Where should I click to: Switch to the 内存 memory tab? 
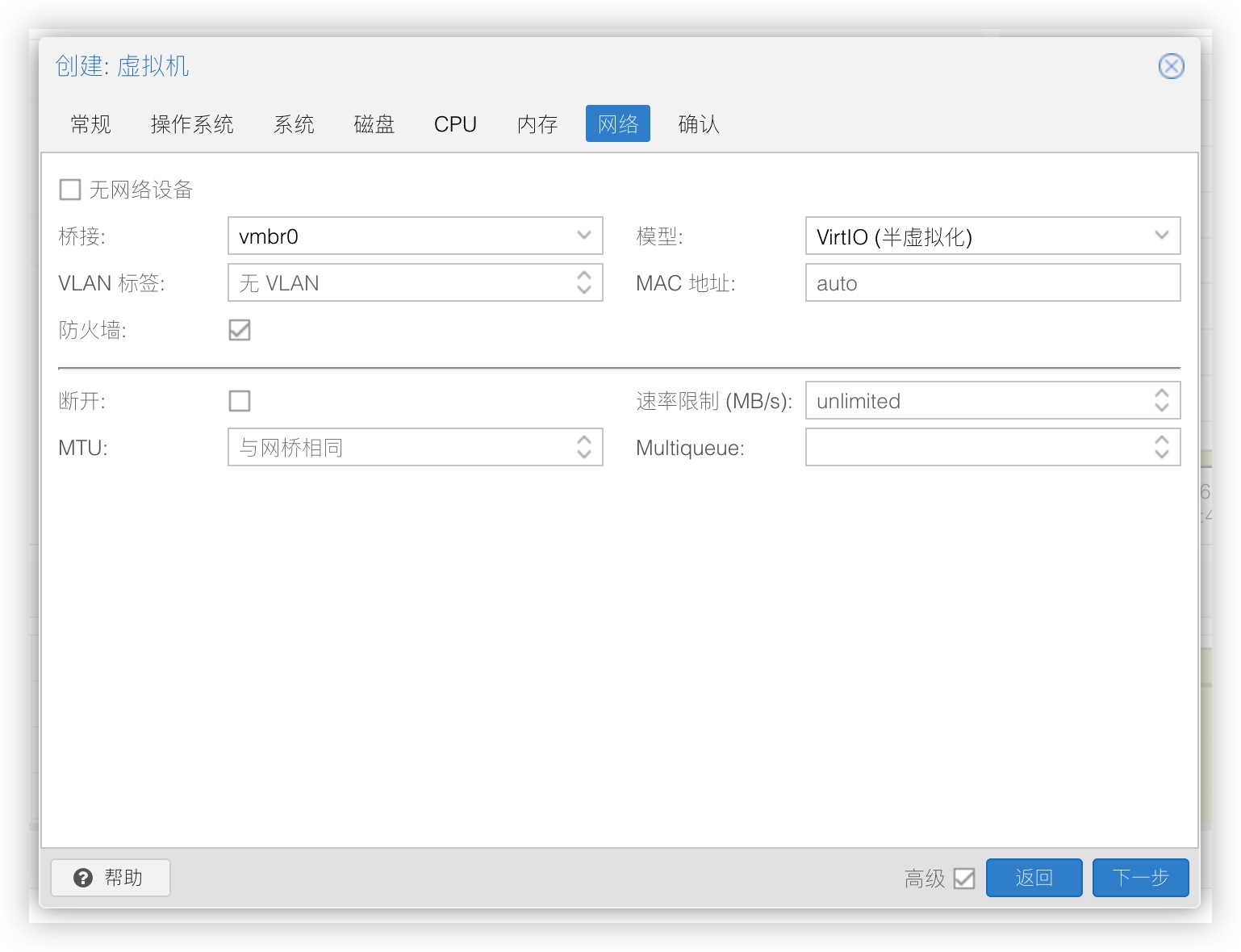click(x=537, y=124)
